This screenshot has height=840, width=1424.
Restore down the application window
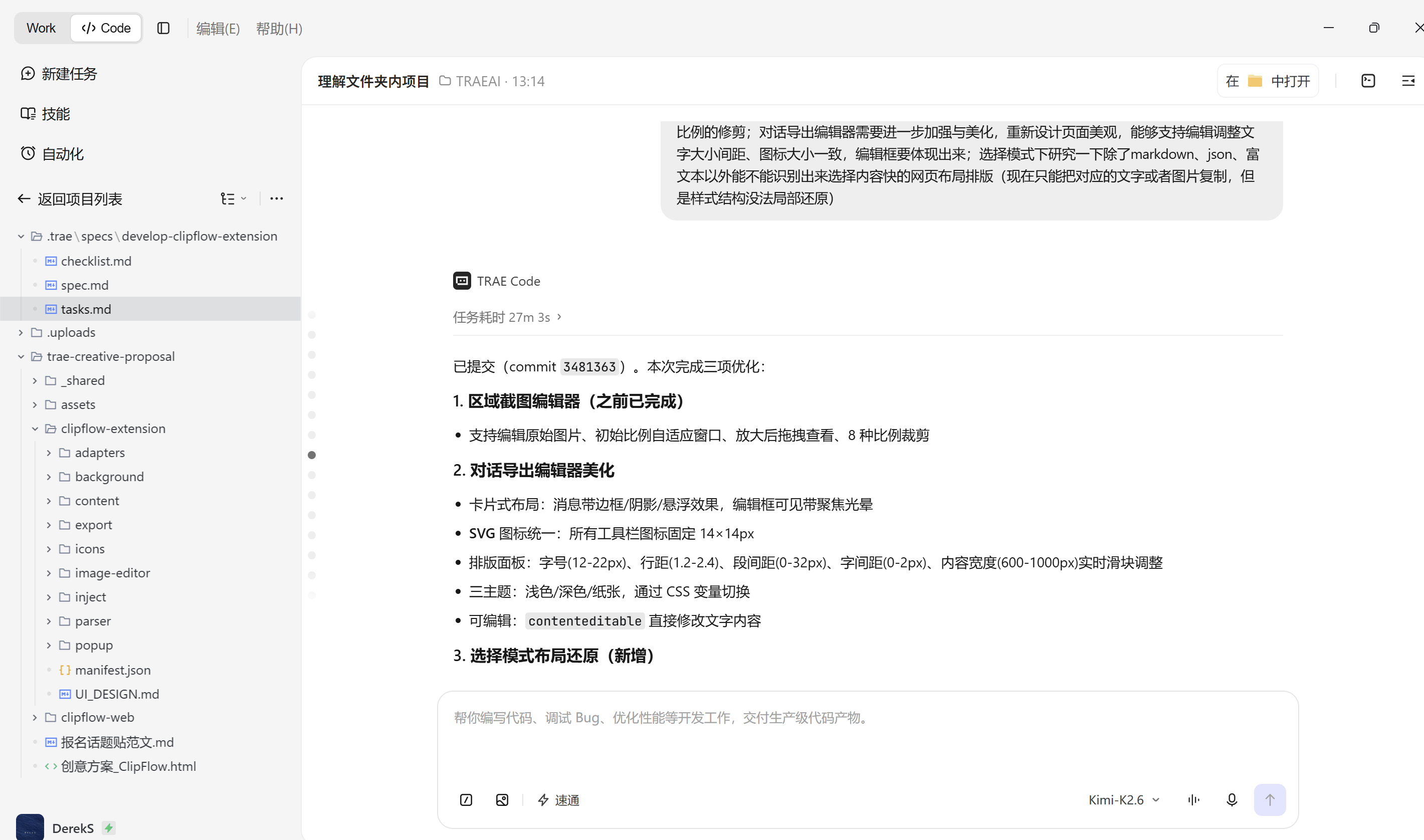pos(1374,28)
